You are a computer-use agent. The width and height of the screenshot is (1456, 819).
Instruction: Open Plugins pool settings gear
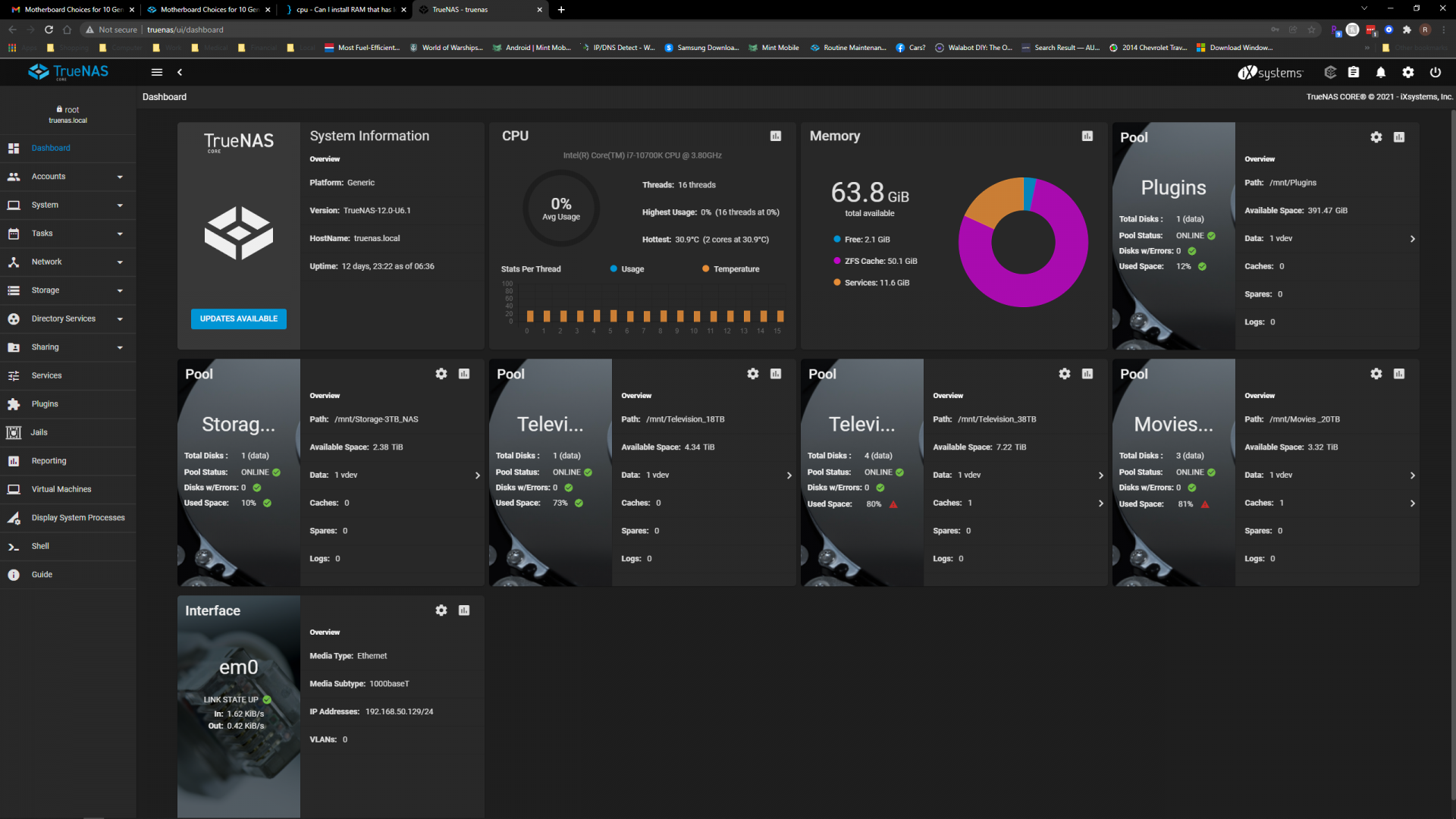click(x=1376, y=137)
